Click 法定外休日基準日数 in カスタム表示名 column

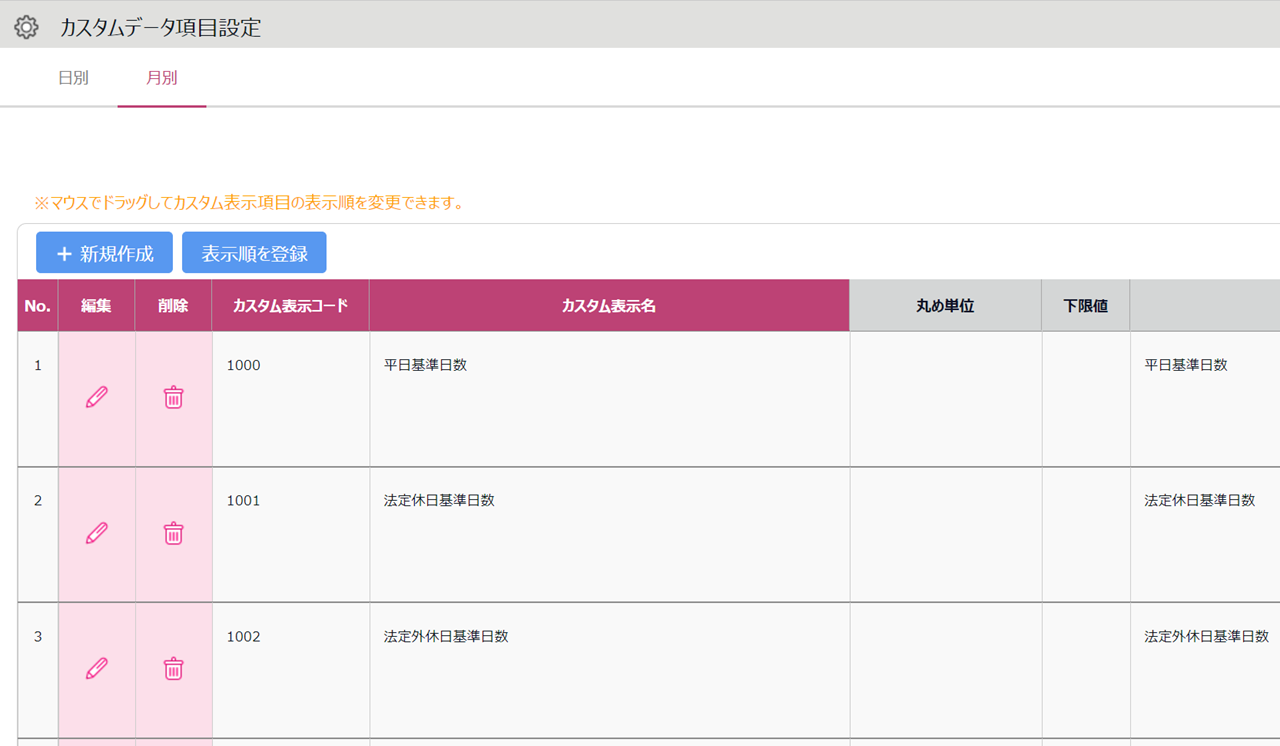[x=447, y=636]
